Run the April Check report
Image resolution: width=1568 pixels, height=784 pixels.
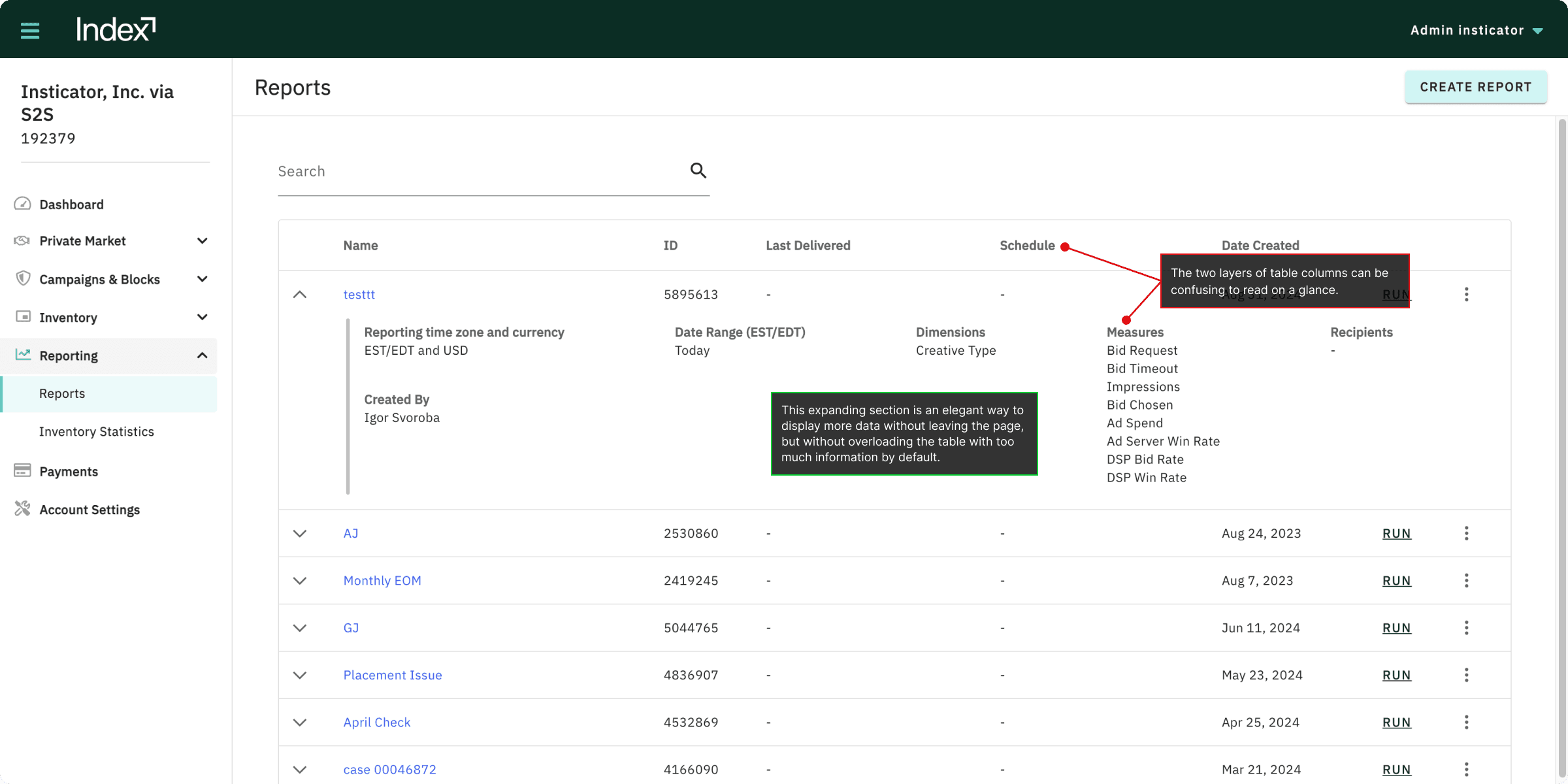click(x=1397, y=723)
